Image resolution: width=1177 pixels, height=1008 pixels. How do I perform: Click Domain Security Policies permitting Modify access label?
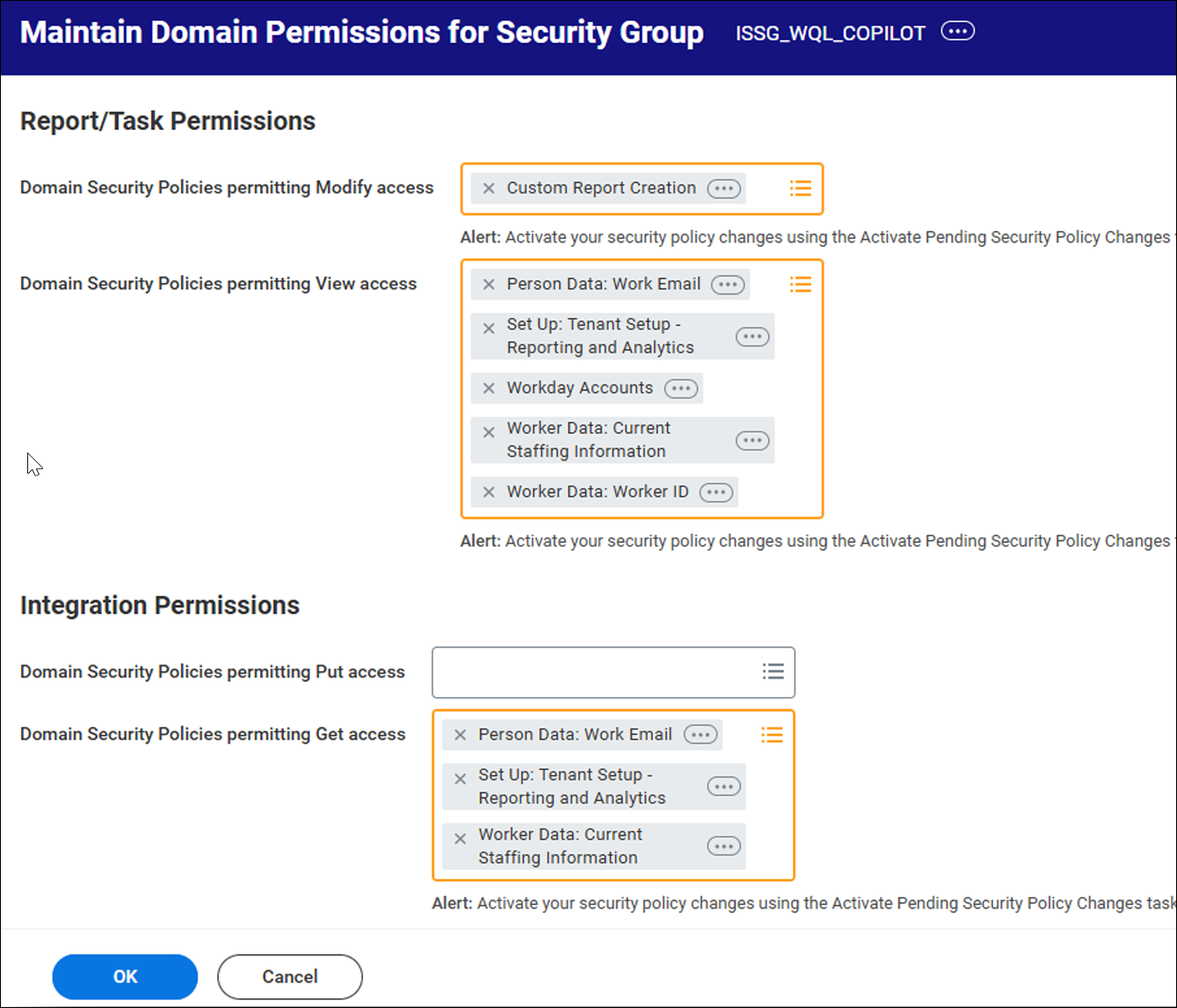pos(227,187)
